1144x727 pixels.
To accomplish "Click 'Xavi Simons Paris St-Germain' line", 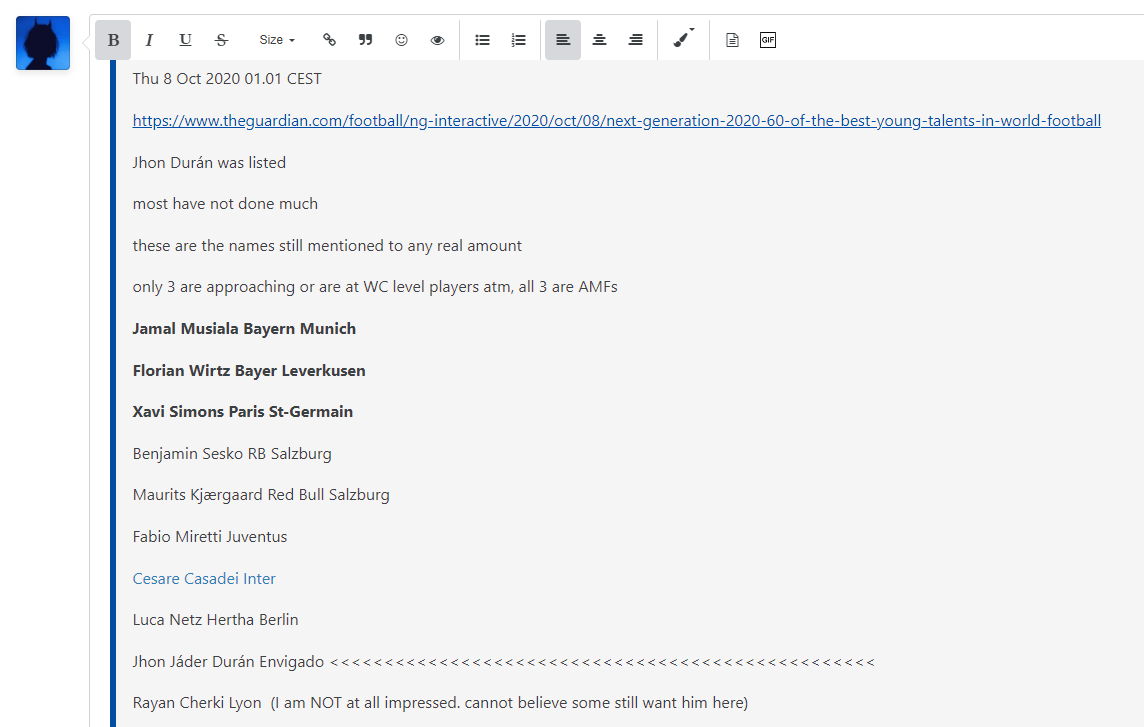I will pyautogui.click(x=243, y=412).
